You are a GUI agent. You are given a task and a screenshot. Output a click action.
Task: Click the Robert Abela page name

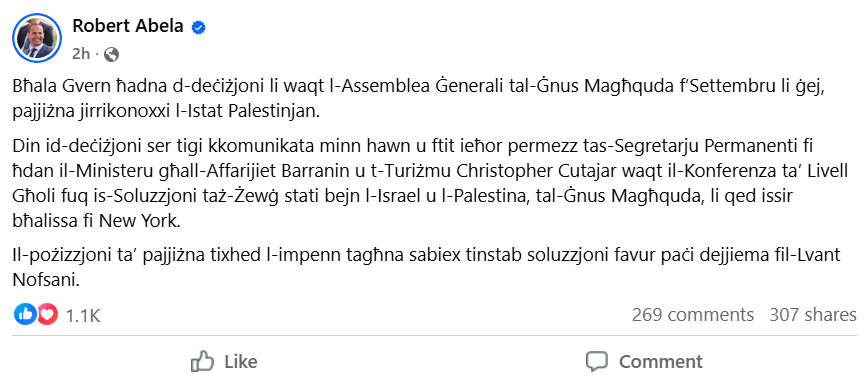[128, 25]
